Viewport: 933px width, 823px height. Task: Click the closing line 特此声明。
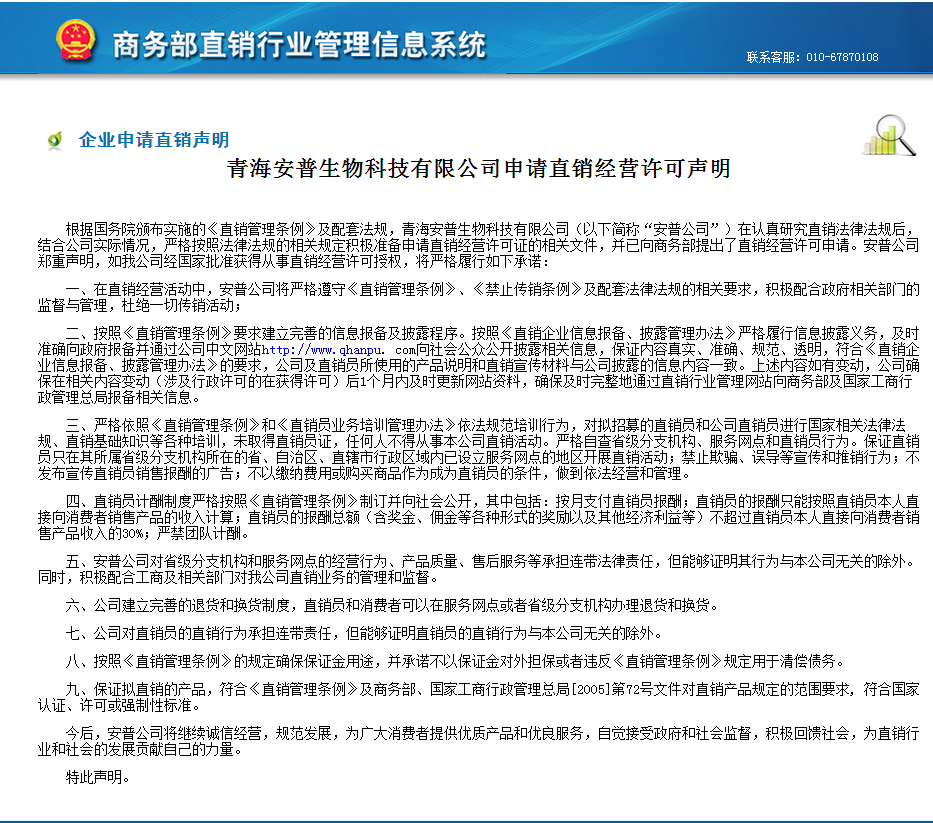98,777
